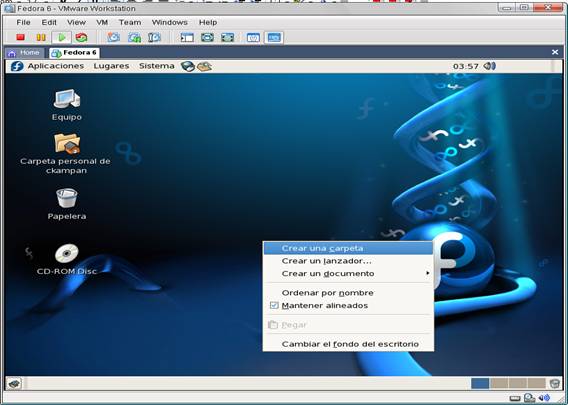Choose Crear un lanzador... from context menu
Image resolution: width=568 pixels, height=405 pixels.
click(x=348, y=261)
